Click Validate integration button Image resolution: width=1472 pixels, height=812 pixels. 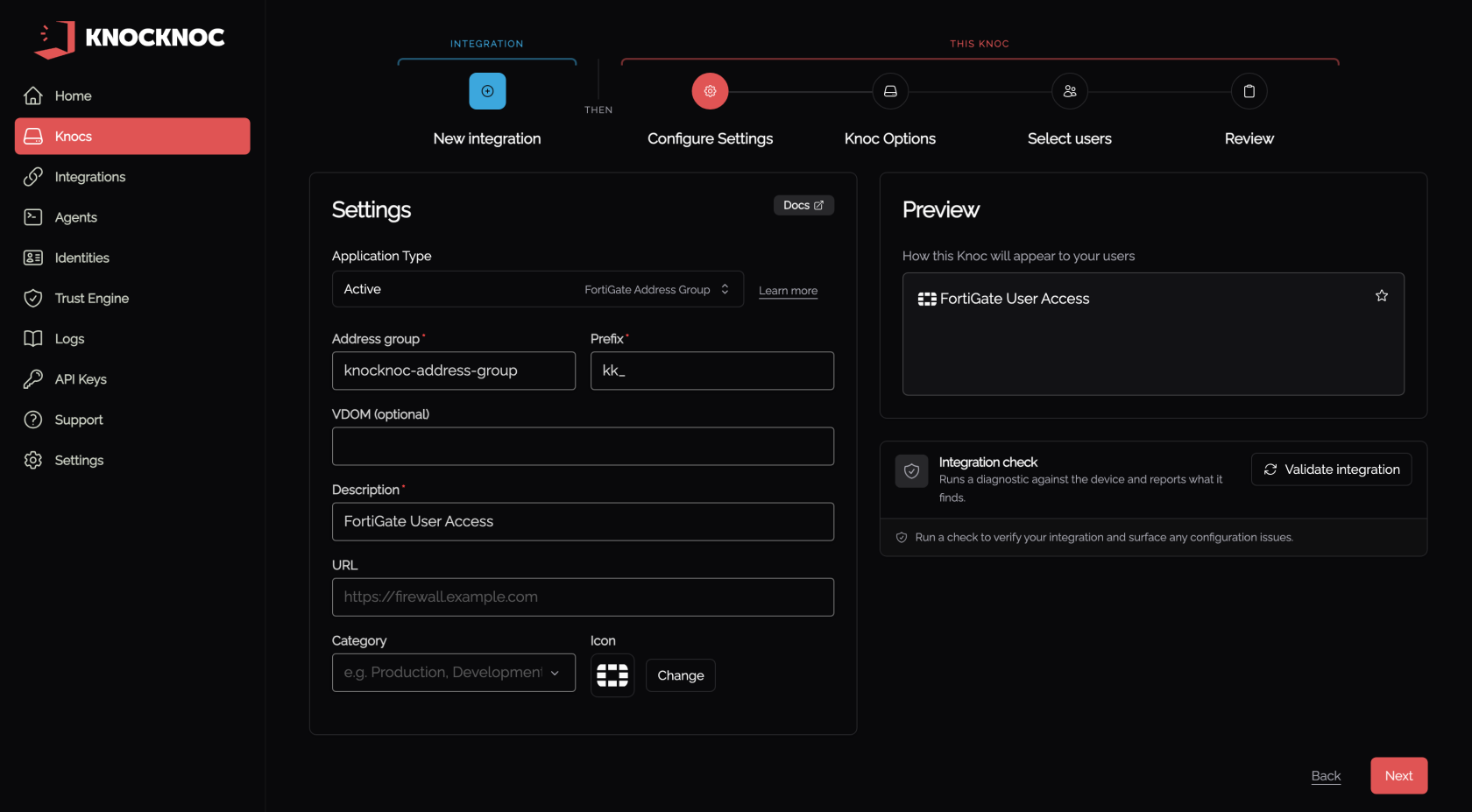point(1331,470)
